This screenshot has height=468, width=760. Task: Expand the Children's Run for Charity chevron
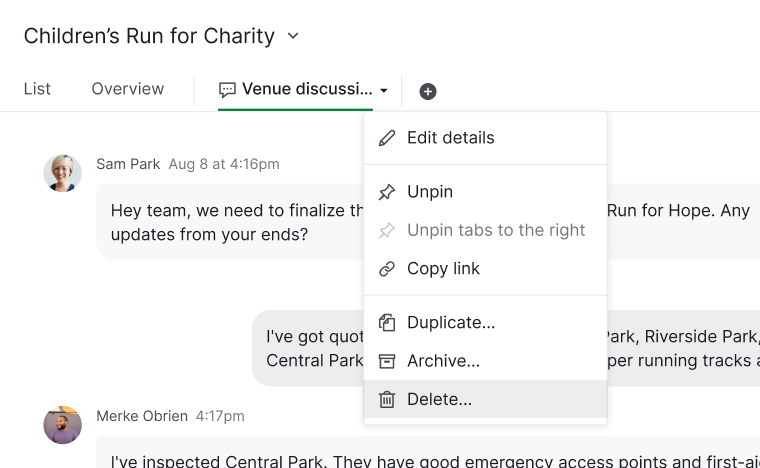(x=293, y=36)
